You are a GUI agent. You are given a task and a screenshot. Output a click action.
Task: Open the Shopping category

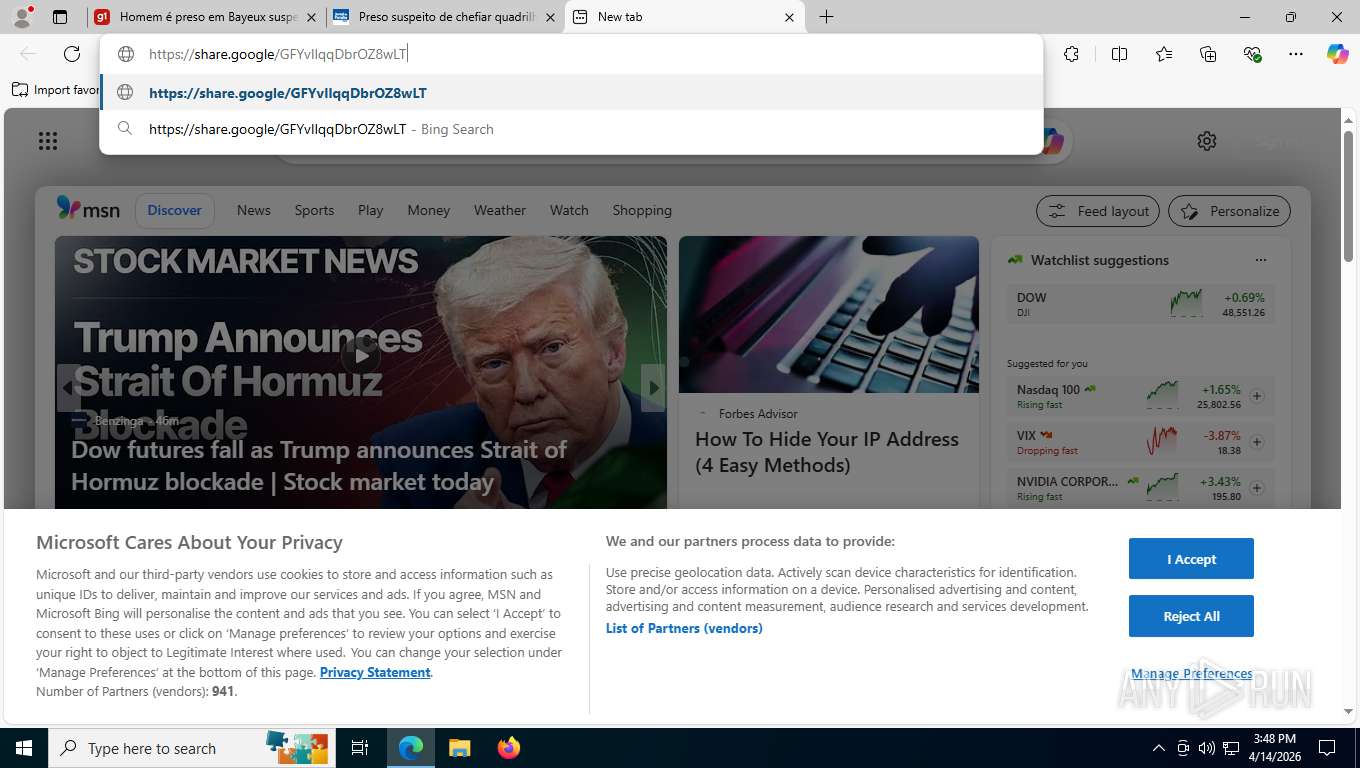[x=642, y=210]
